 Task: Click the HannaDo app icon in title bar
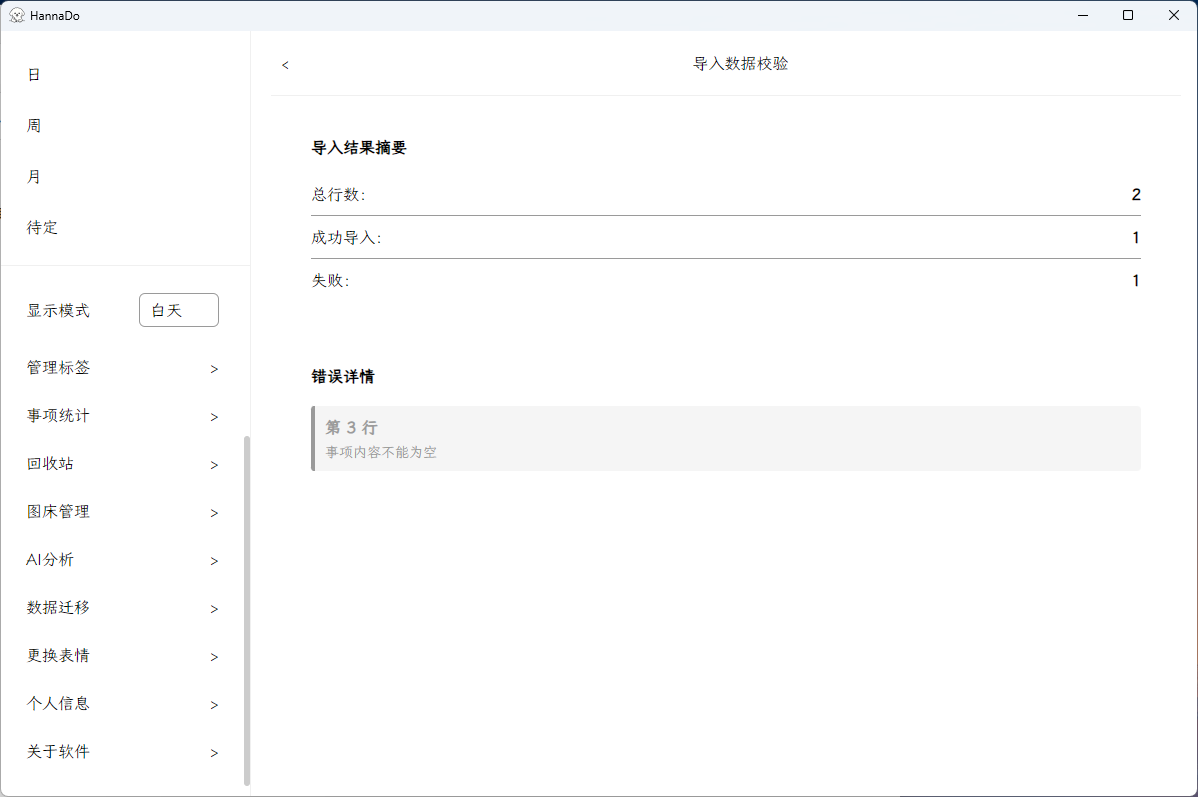tap(16, 15)
